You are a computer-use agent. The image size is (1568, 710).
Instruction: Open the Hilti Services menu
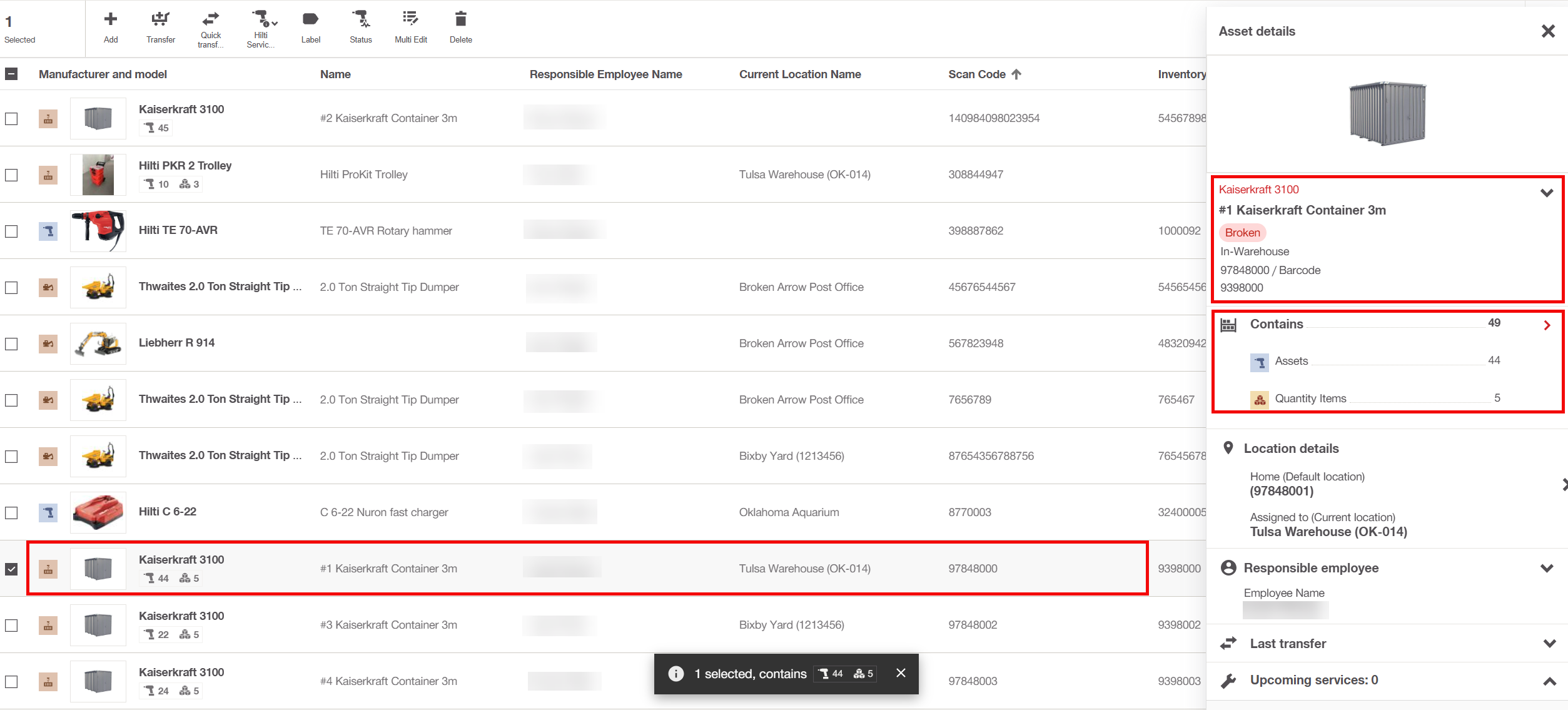pyautogui.click(x=261, y=29)
